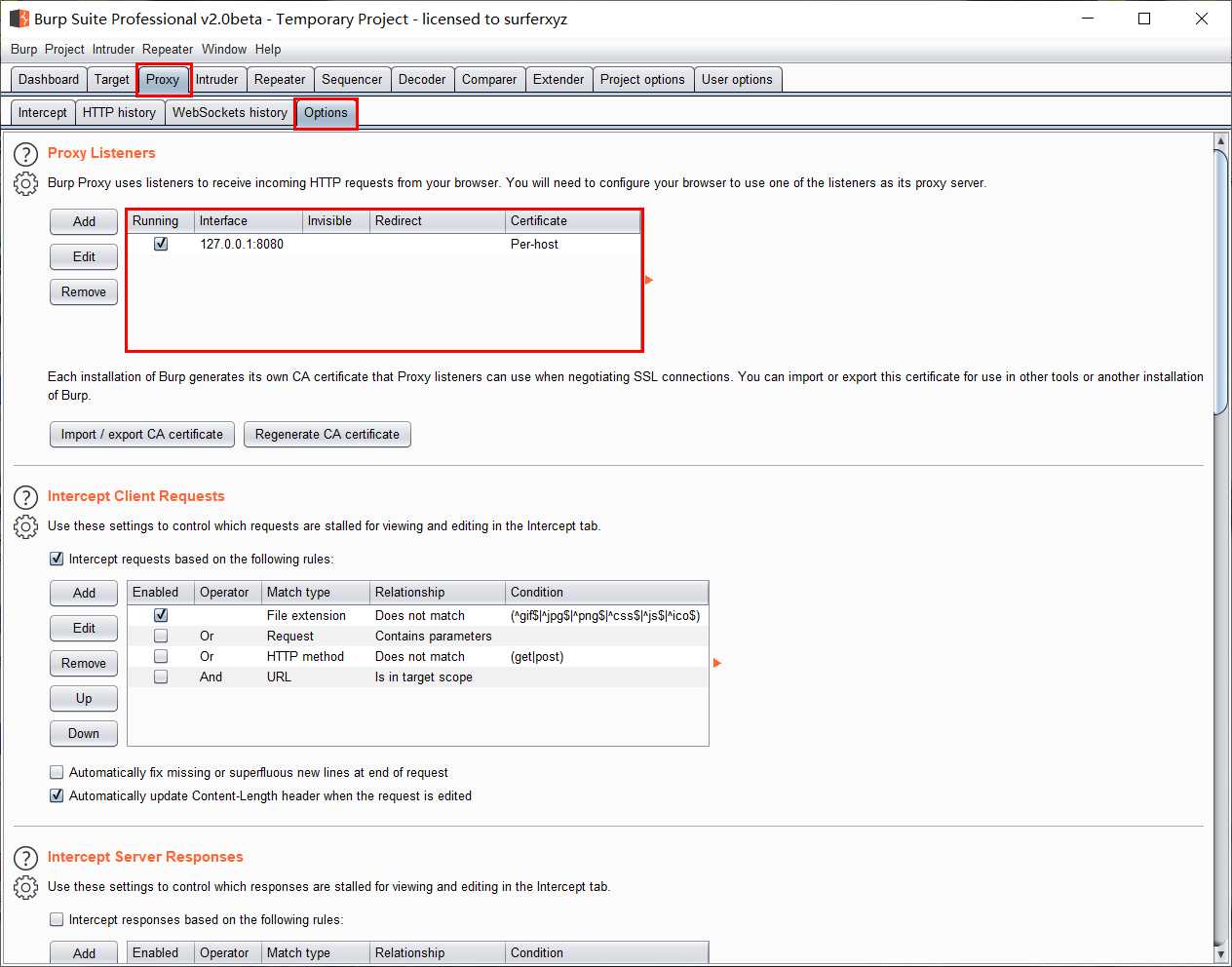Expand the orange arrow beside Proxy Listeners table
This screenshot has width=1232, height=967.
click(649, 280)
